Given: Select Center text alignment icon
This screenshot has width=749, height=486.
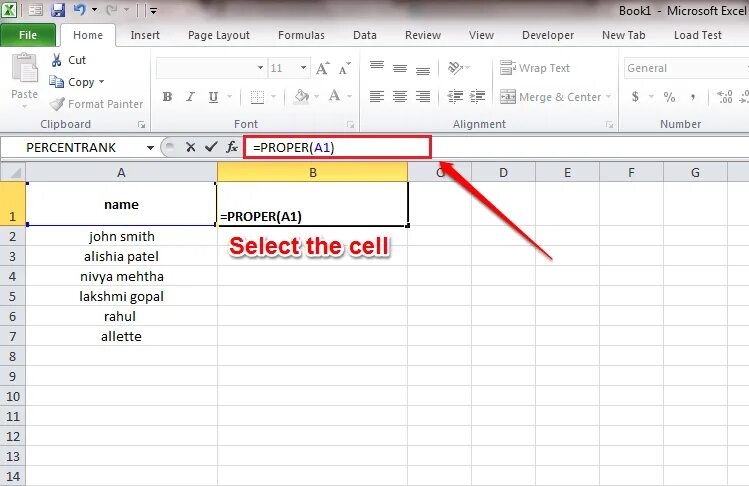Looking at the screenshot, I should point(400,97).
